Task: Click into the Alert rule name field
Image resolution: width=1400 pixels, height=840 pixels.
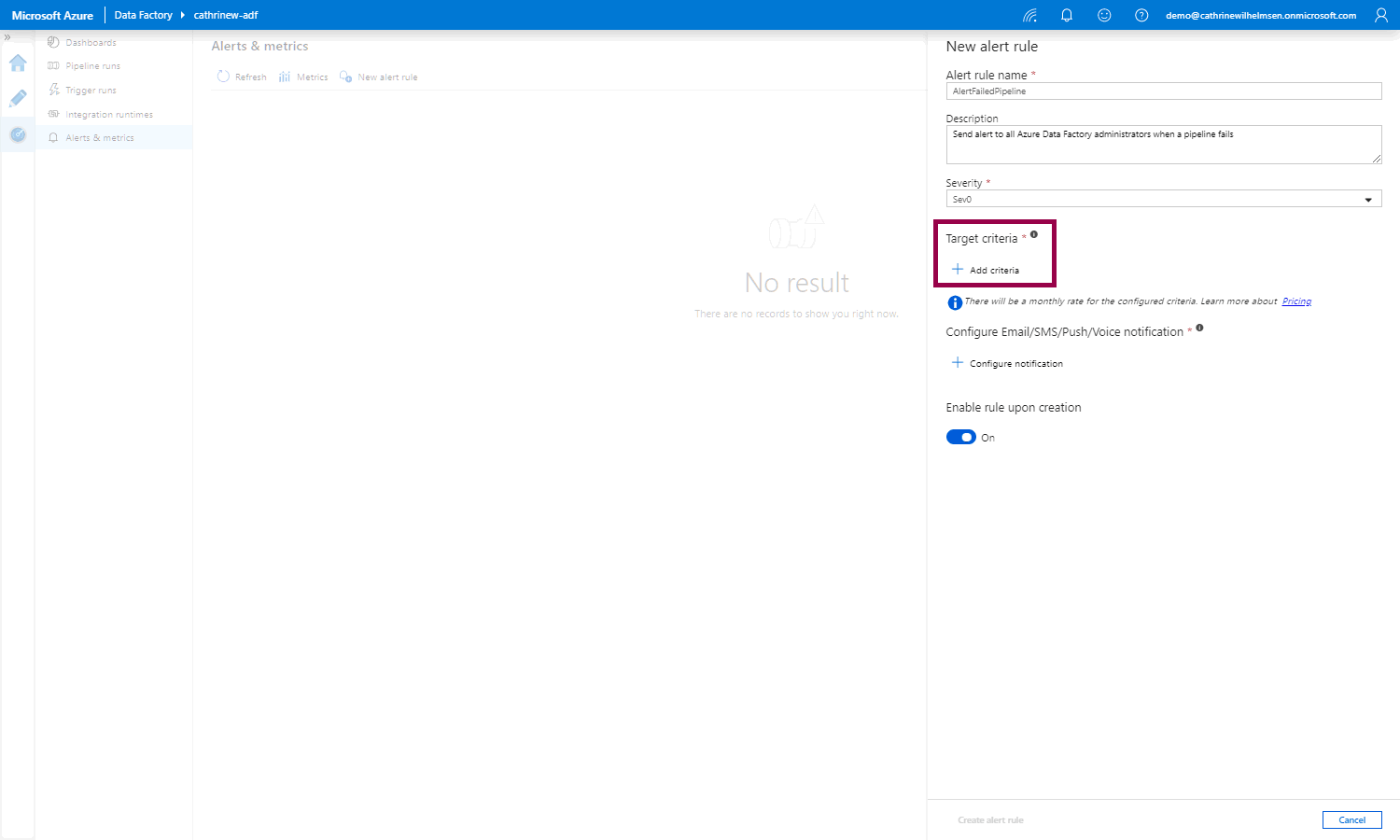Action: pyautogui.click(x=1163, y=91)
